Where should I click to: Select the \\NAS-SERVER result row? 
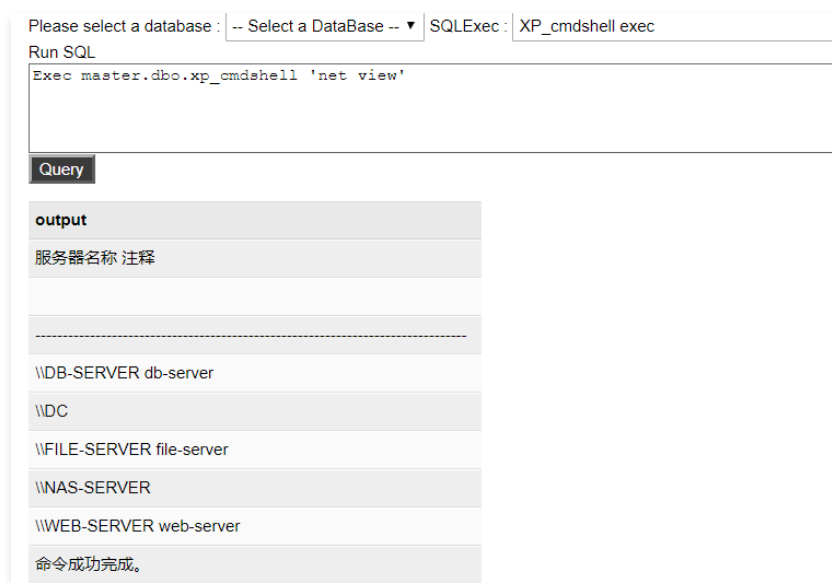pos(255,488)
